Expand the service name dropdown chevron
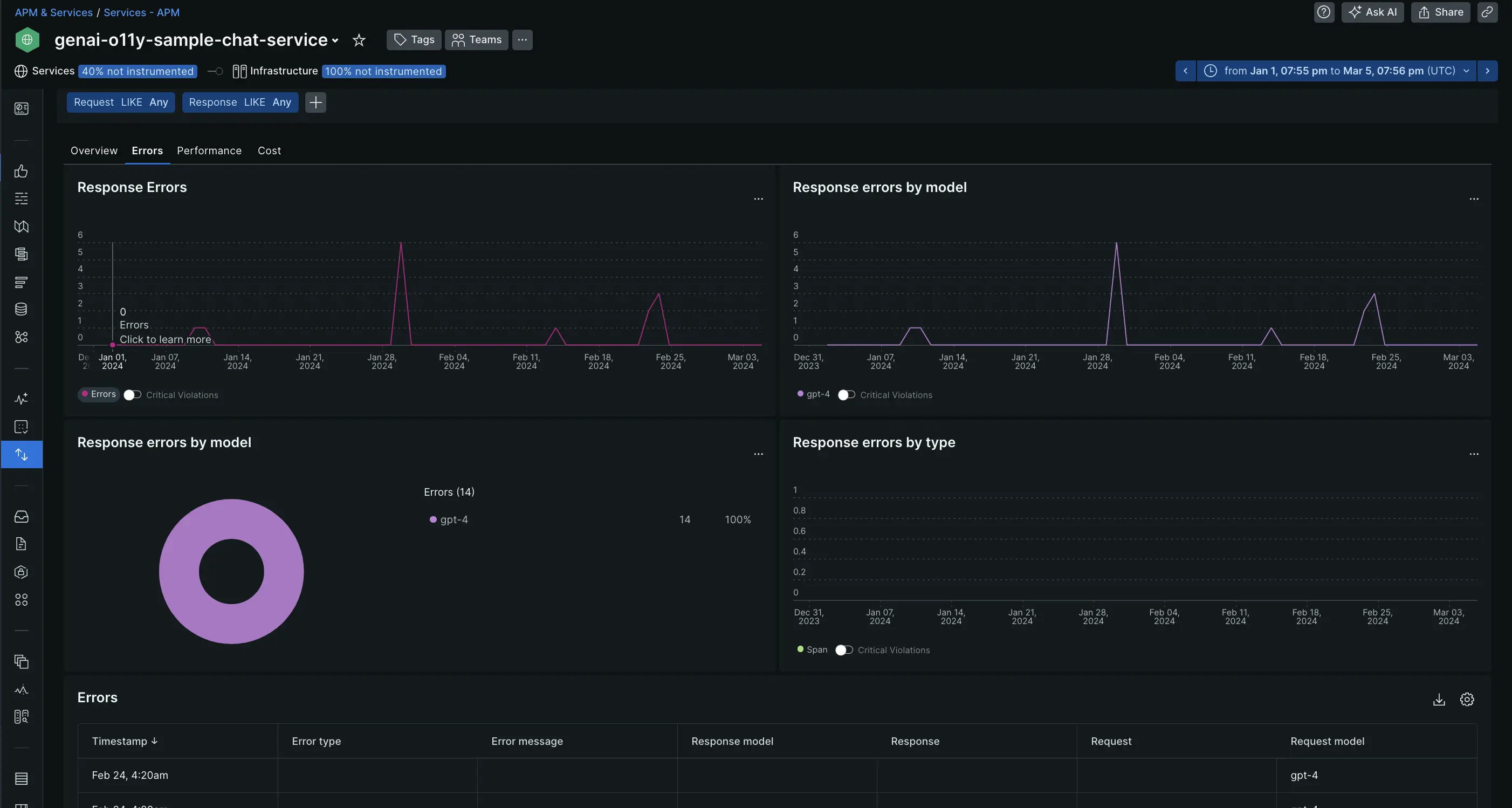Viewport: 1512px width, 808px height. (x=335, y=40)
